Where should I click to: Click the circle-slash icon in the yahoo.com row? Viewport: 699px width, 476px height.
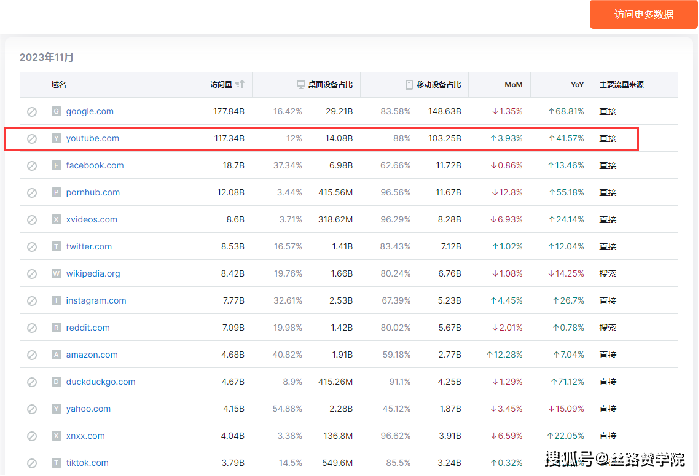32,409
